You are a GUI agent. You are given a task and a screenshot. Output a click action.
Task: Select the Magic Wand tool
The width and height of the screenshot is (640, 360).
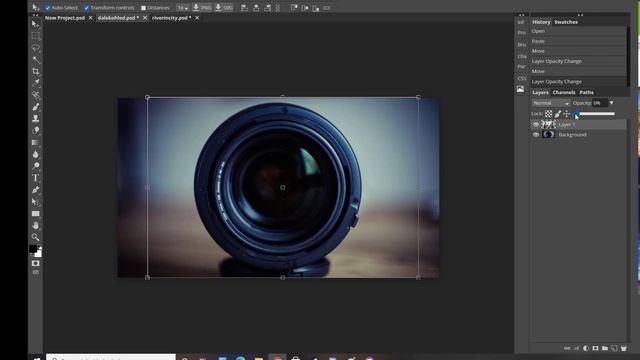click(36, 60)
